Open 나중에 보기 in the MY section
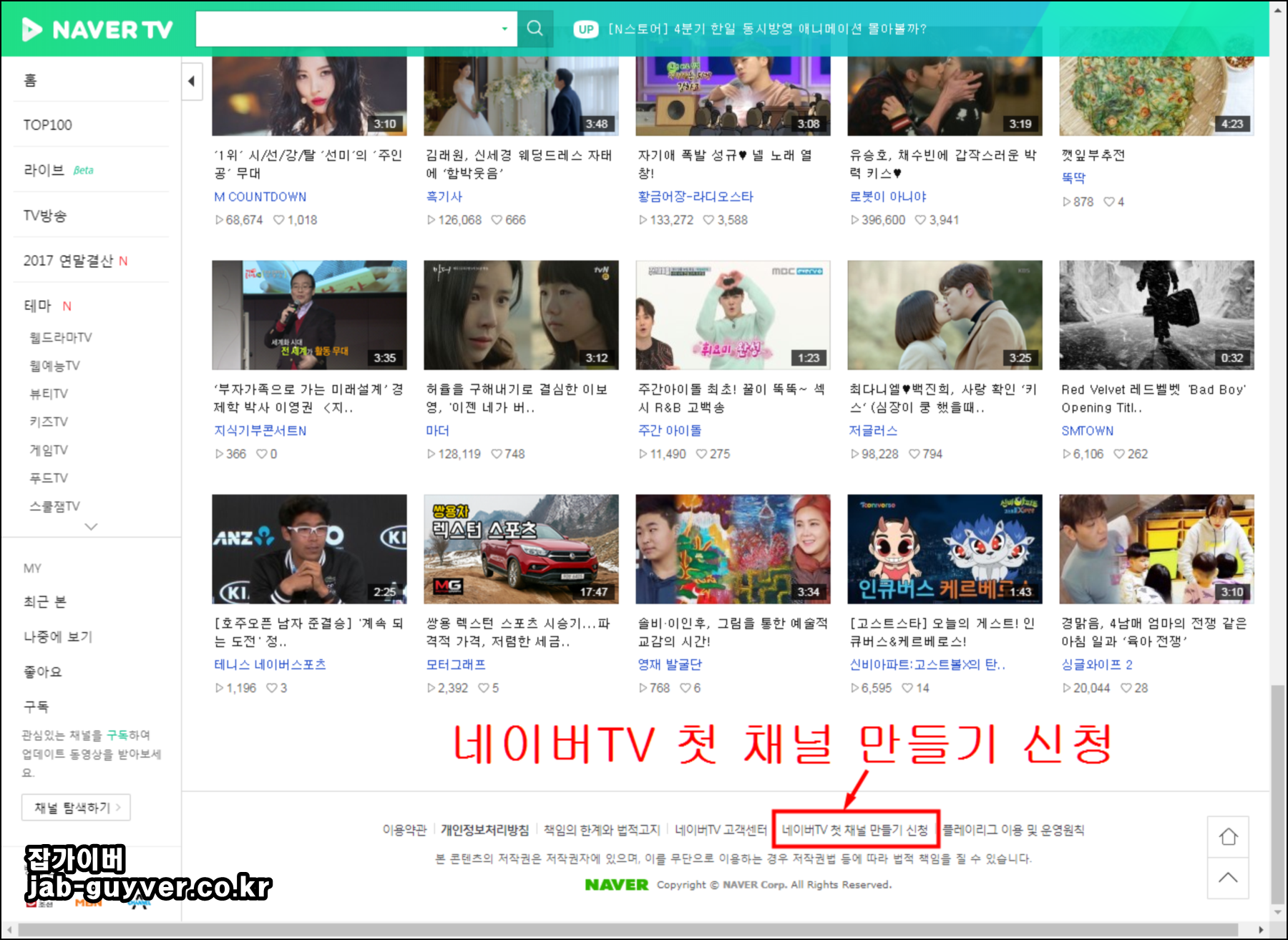This screenshot has width=1288, height=940. click(58, 636)
